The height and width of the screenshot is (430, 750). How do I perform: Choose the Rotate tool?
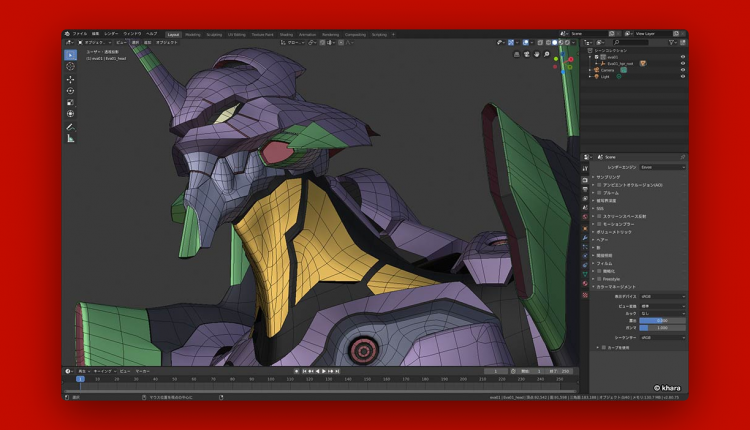(71, 91)
